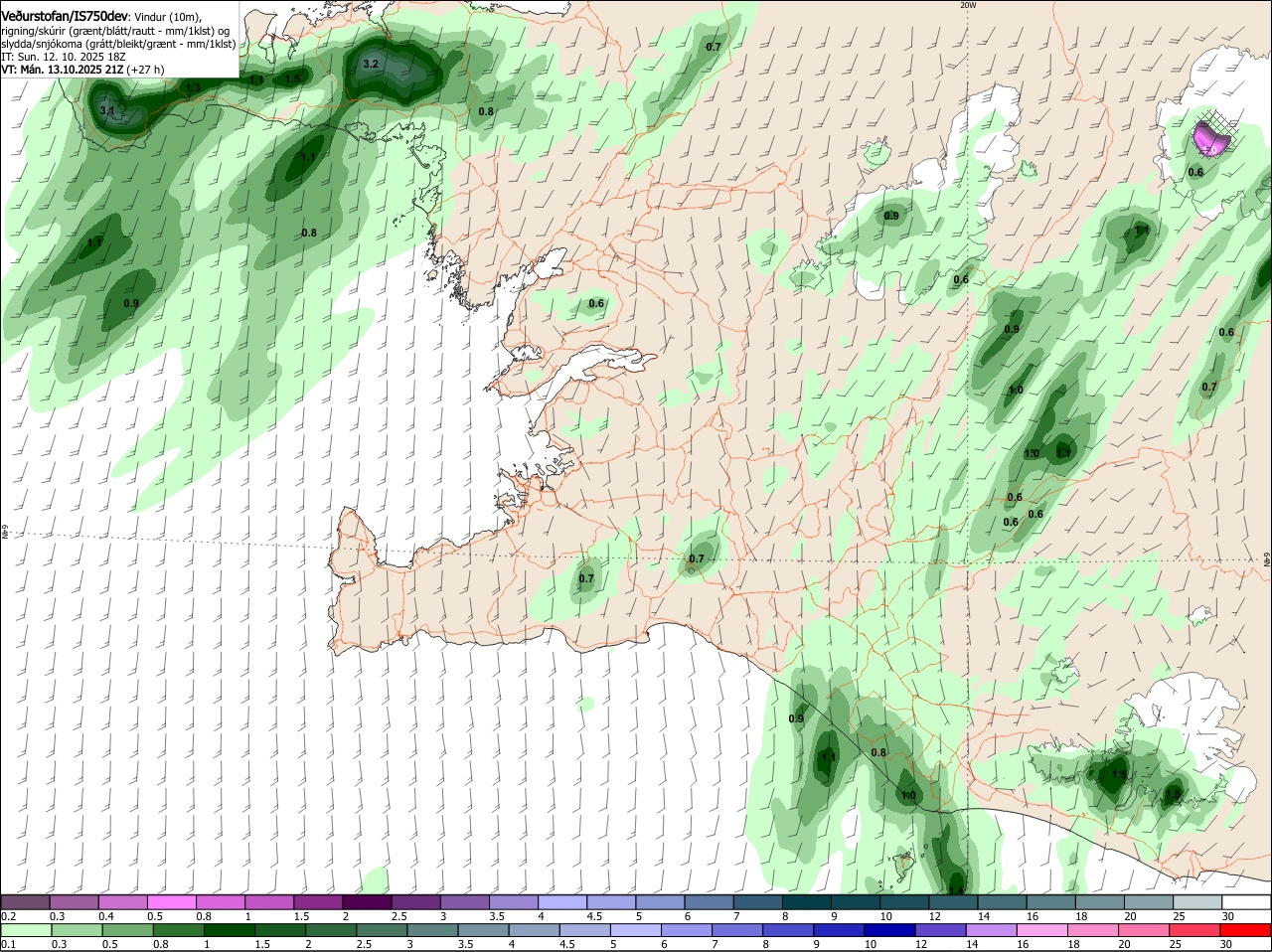Image resolution: width=1272 pixels, height=952 pixels.
Task: Click the red 30 swatch in rain legend
Action: tap(1245, 930)
